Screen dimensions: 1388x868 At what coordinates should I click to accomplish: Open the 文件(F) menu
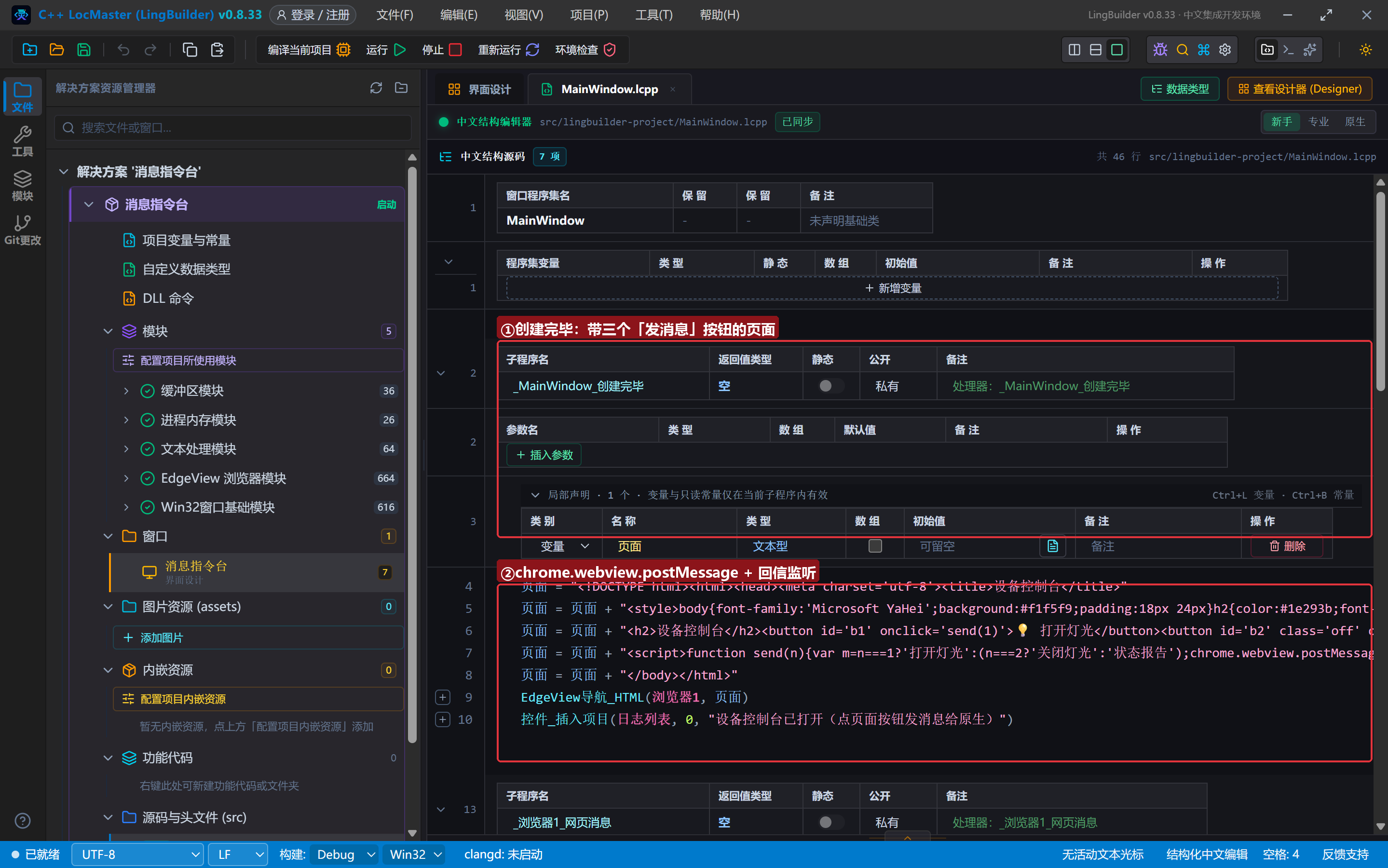click(x=395, y=15)
